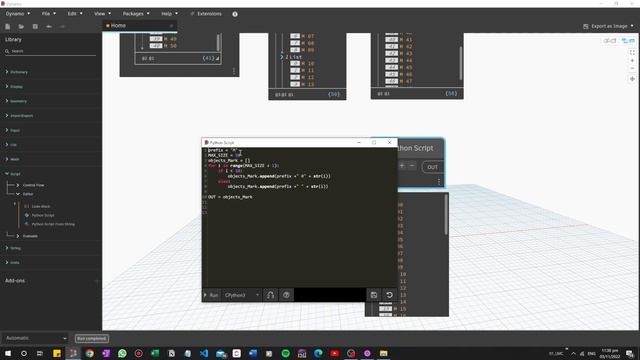Open the Extensions menu
The height and width of the screenshot is (360, 640).
tap(206, 14)
